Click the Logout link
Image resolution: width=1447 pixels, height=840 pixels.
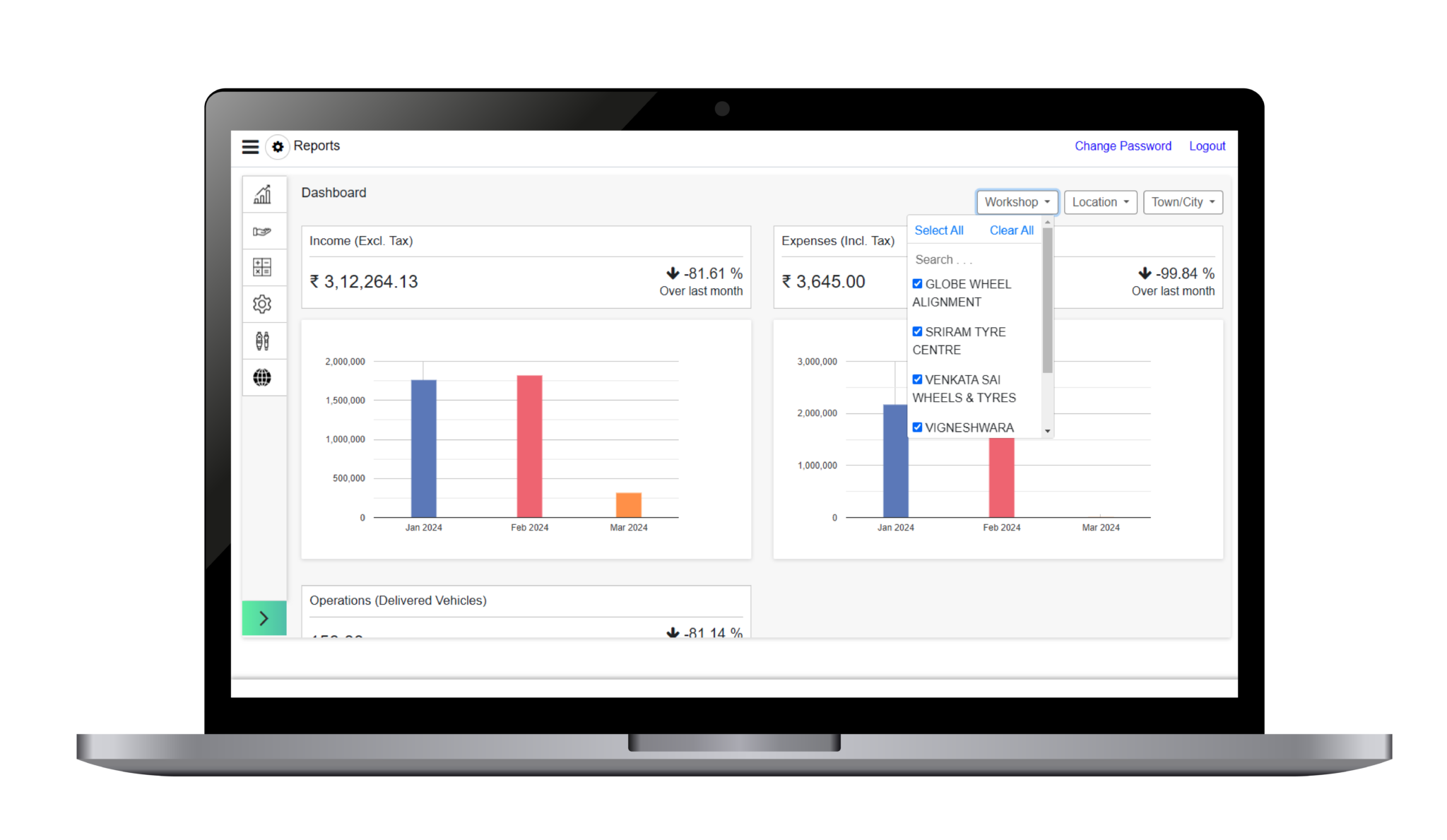coord(1207,145)
